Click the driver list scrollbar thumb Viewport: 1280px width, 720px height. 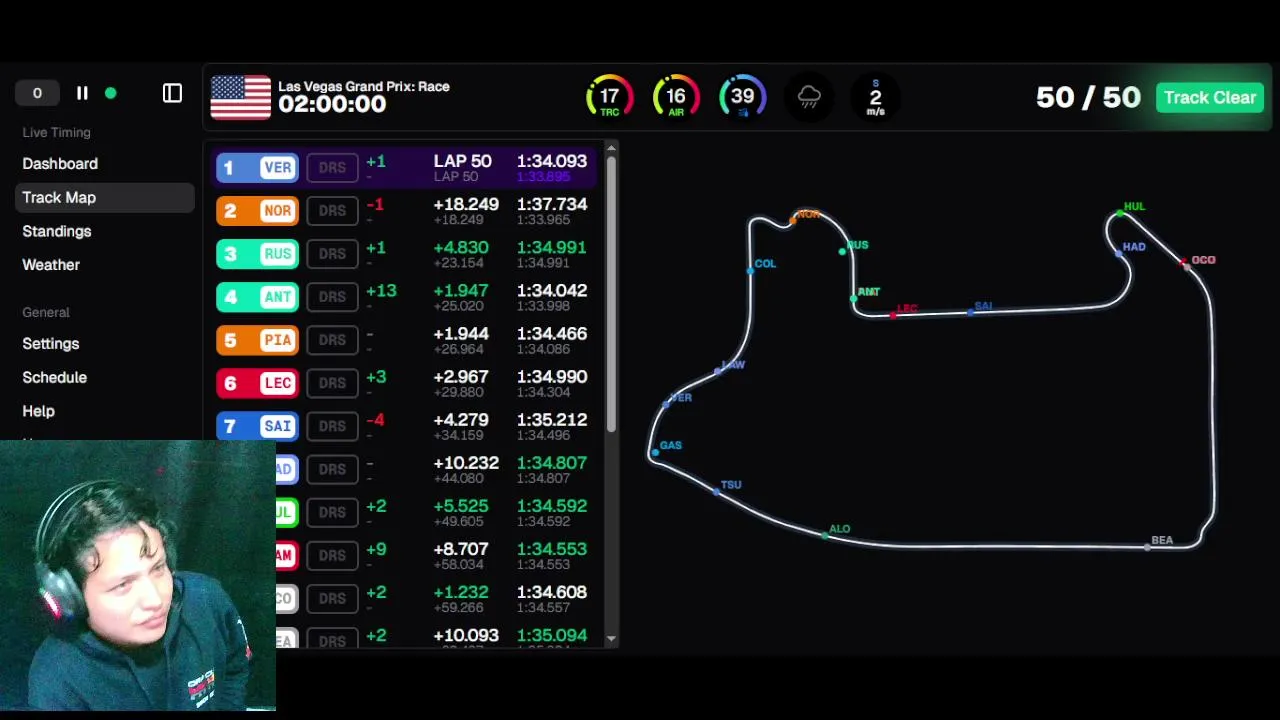pos(611,294)
